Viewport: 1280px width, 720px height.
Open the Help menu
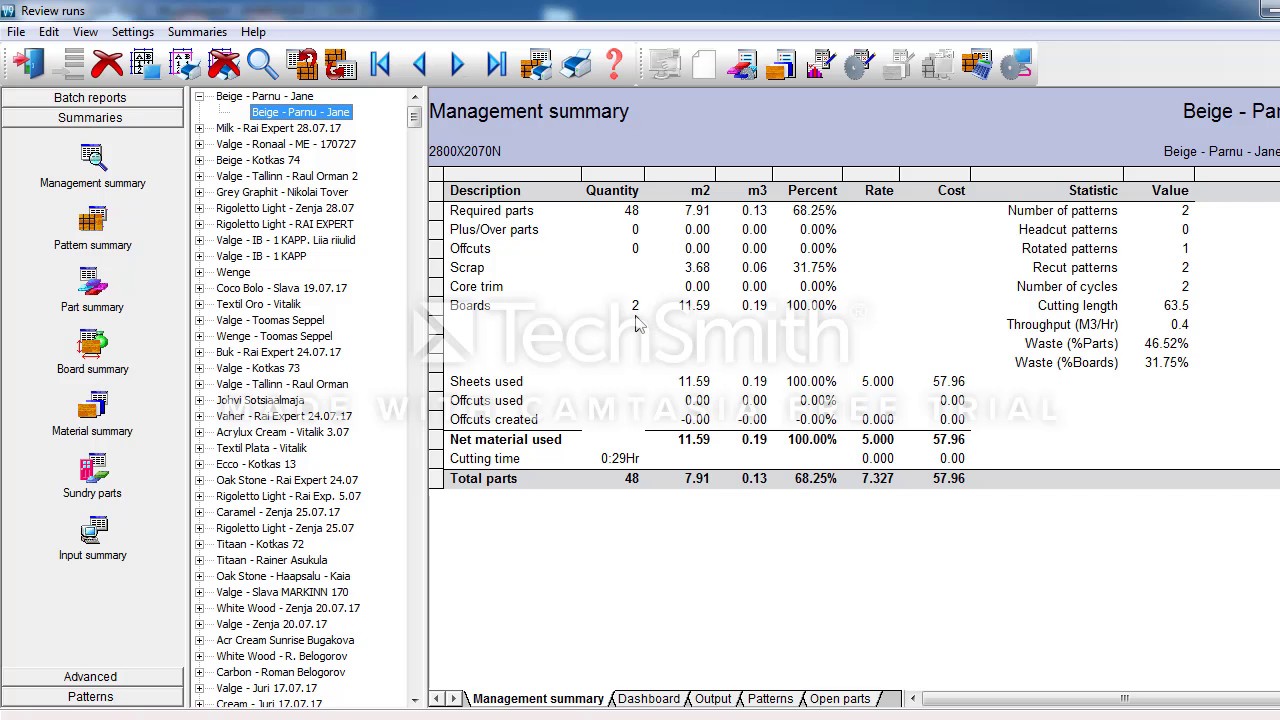pyautogui.click(x=253, y=32)
